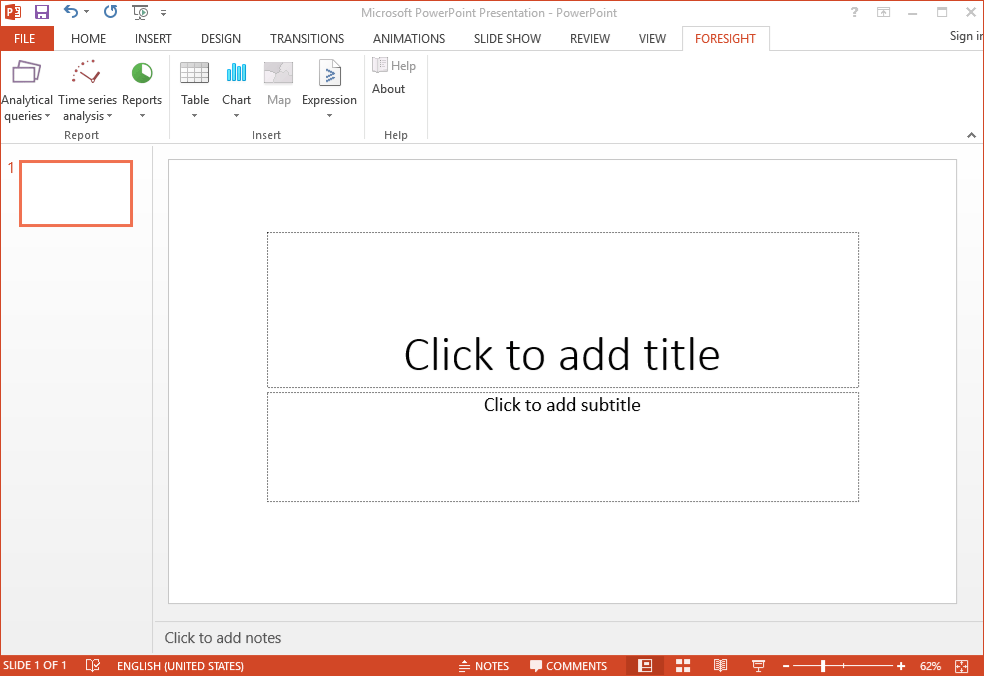Click the Save icon in quick access toolbar
Screen dimensions: 984x676
[42, 12]
